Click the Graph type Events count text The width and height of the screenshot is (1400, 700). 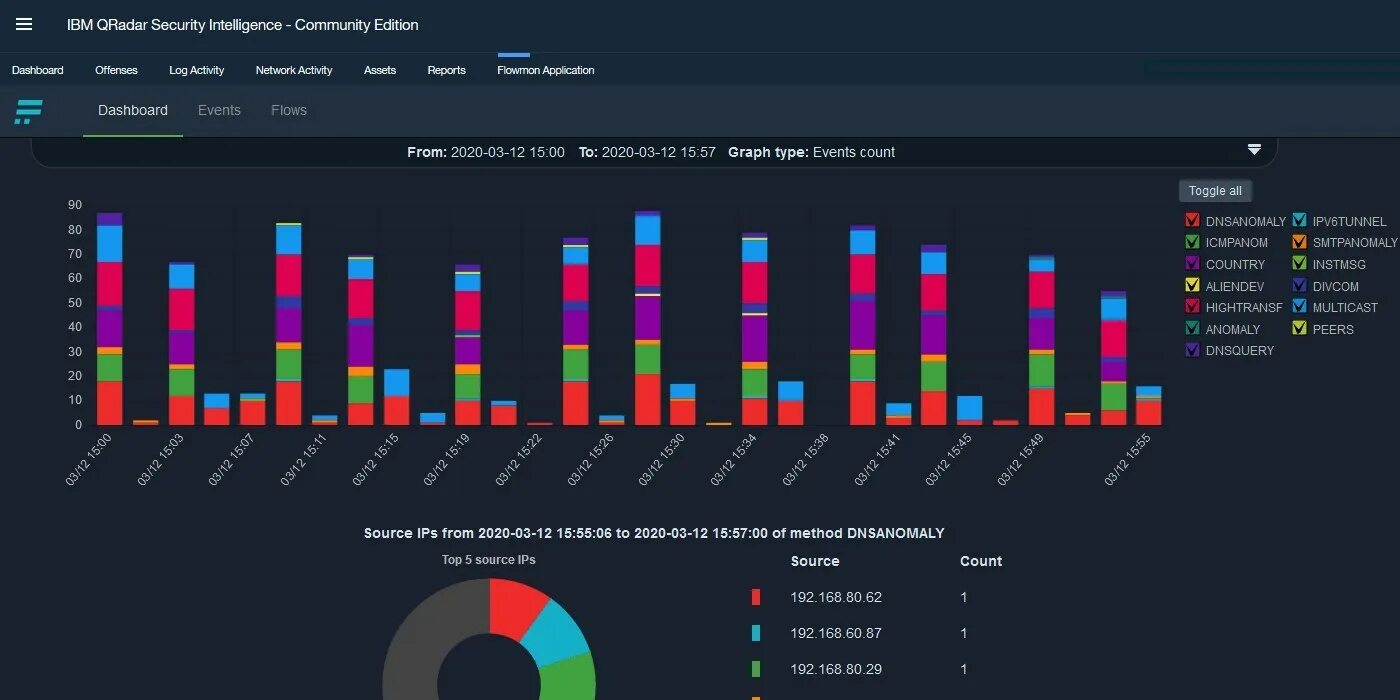tap(854, 152)
